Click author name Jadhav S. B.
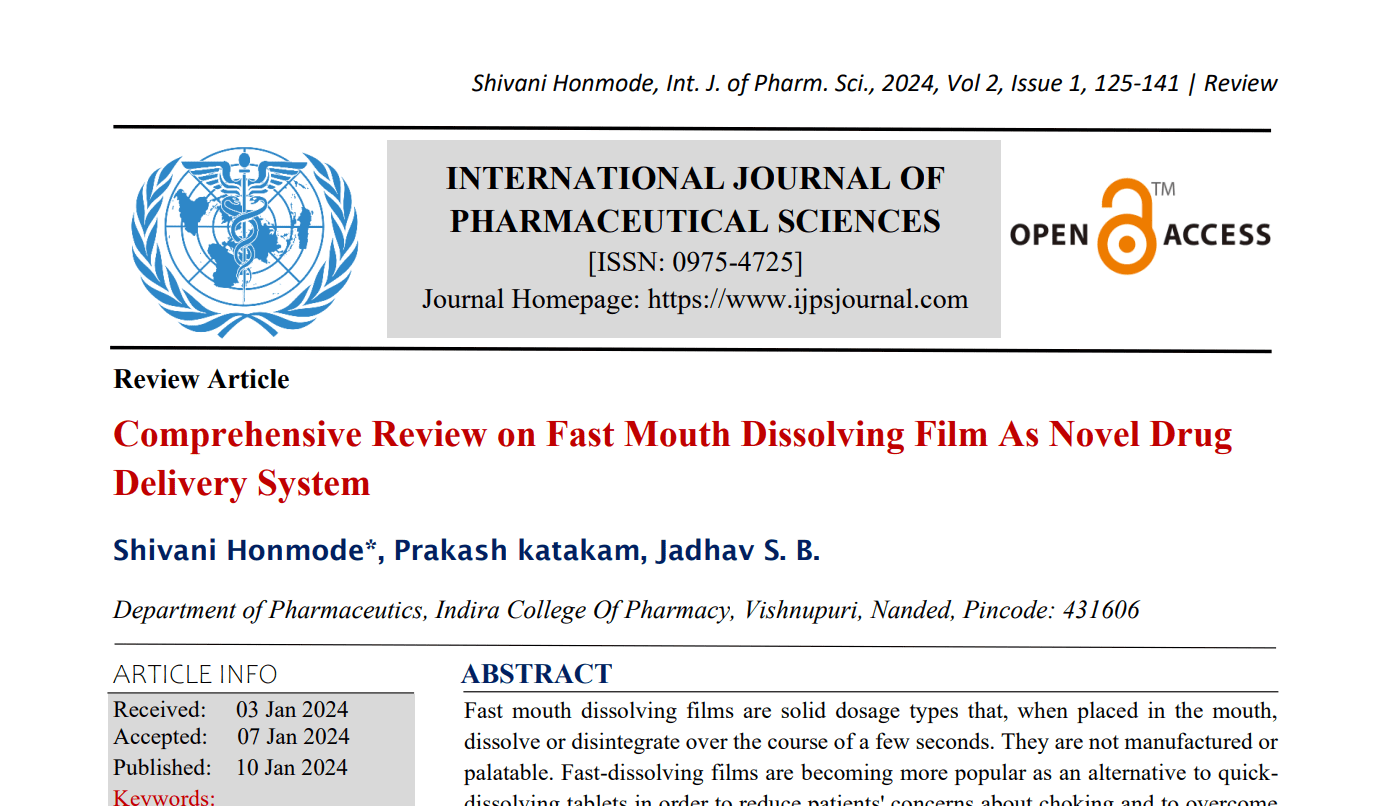 pos(738,551)
